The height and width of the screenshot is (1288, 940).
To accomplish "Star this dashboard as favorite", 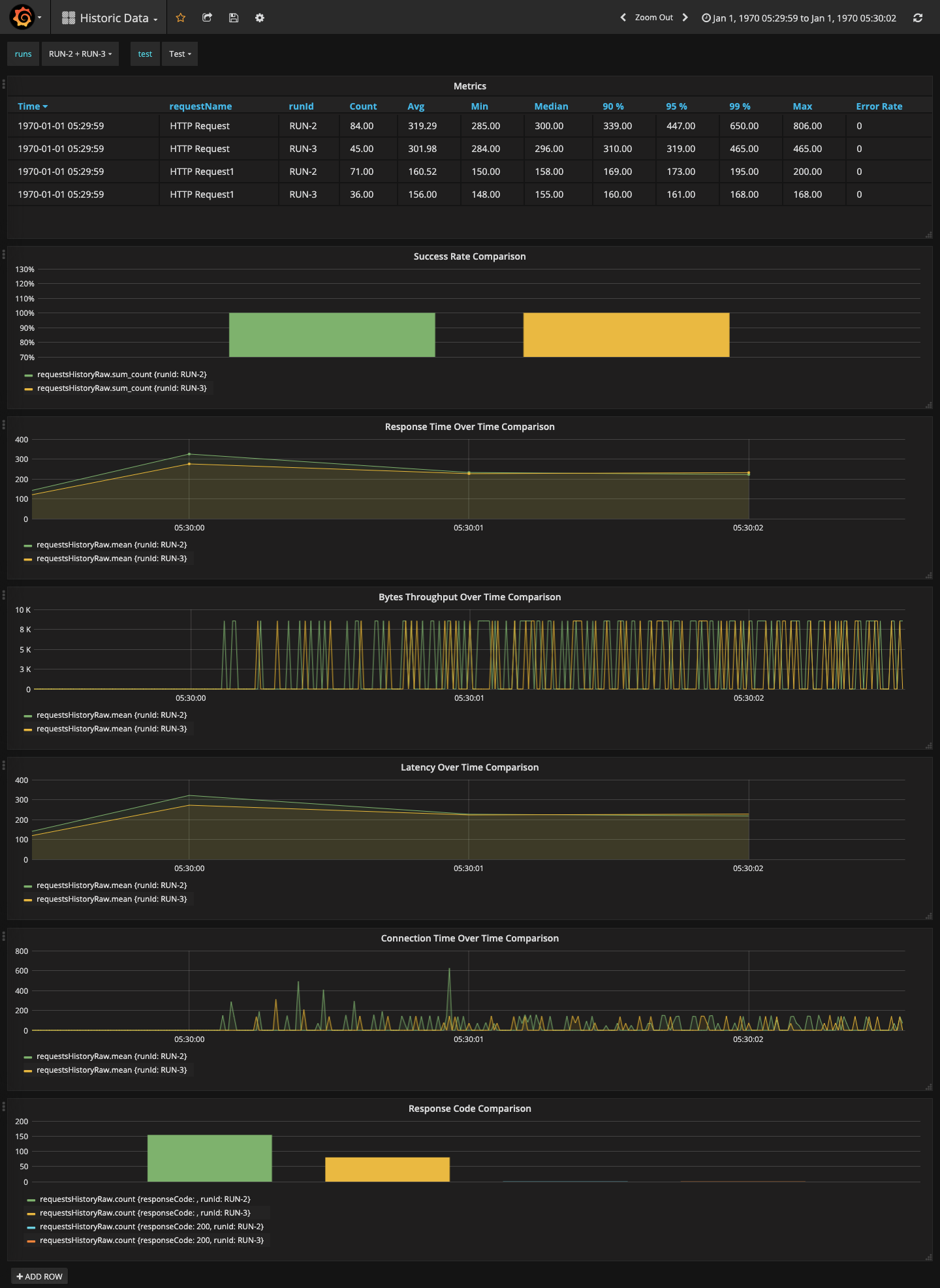I will [x=181, y=18].
